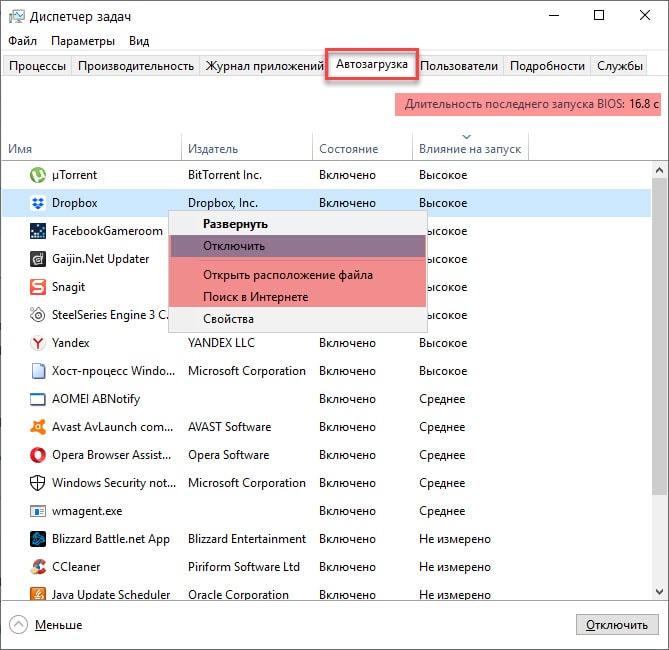Image resolution: width=669 pixels, height=650 pixels.
Task: Select the AOMEI ABNotify row name
Action: [96, 399]
